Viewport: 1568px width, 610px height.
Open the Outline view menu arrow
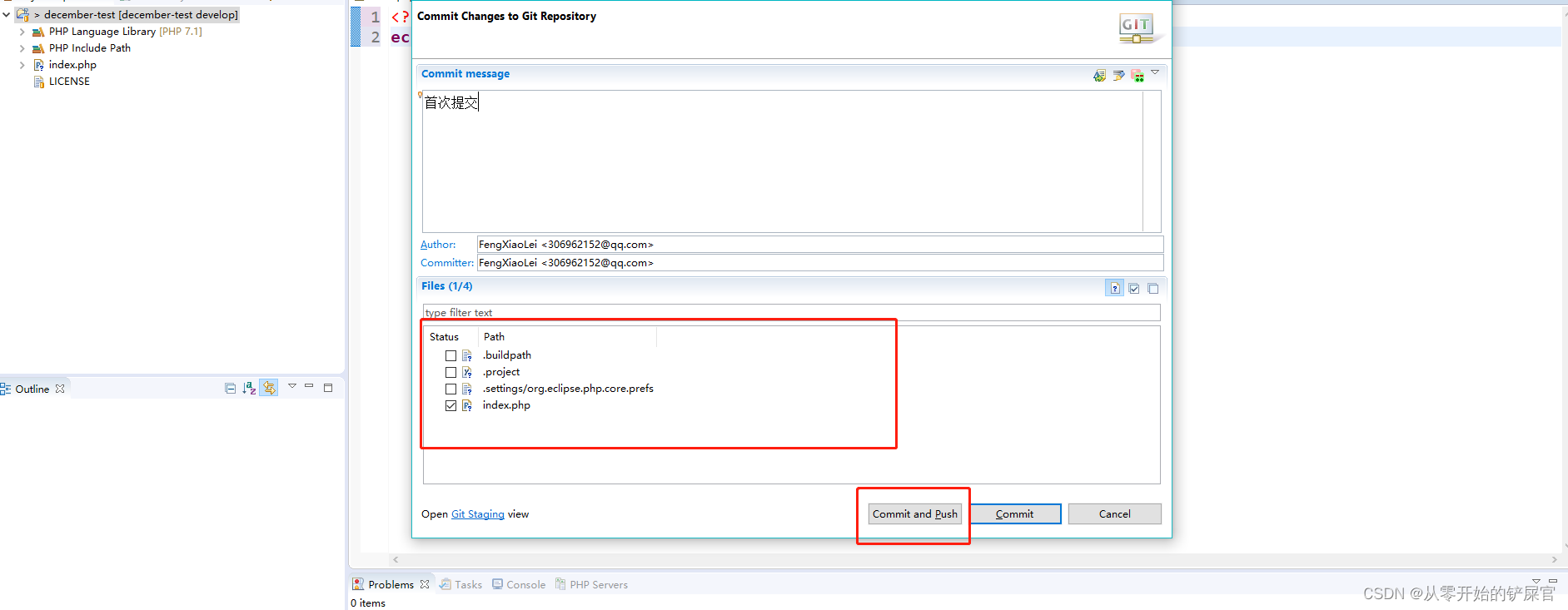click(x=292, y=386)
